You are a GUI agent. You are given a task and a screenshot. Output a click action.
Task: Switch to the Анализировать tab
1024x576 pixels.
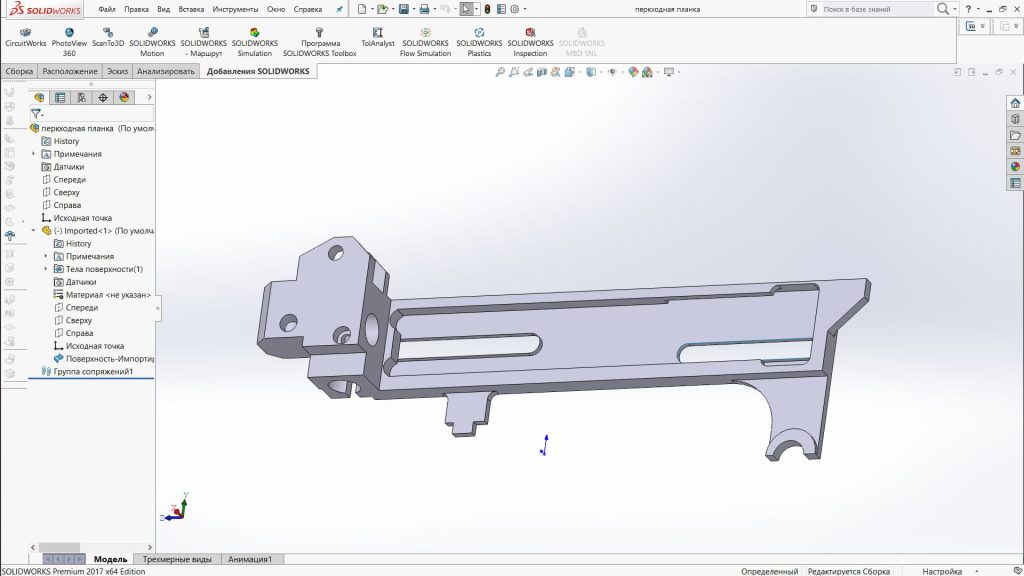166,71
